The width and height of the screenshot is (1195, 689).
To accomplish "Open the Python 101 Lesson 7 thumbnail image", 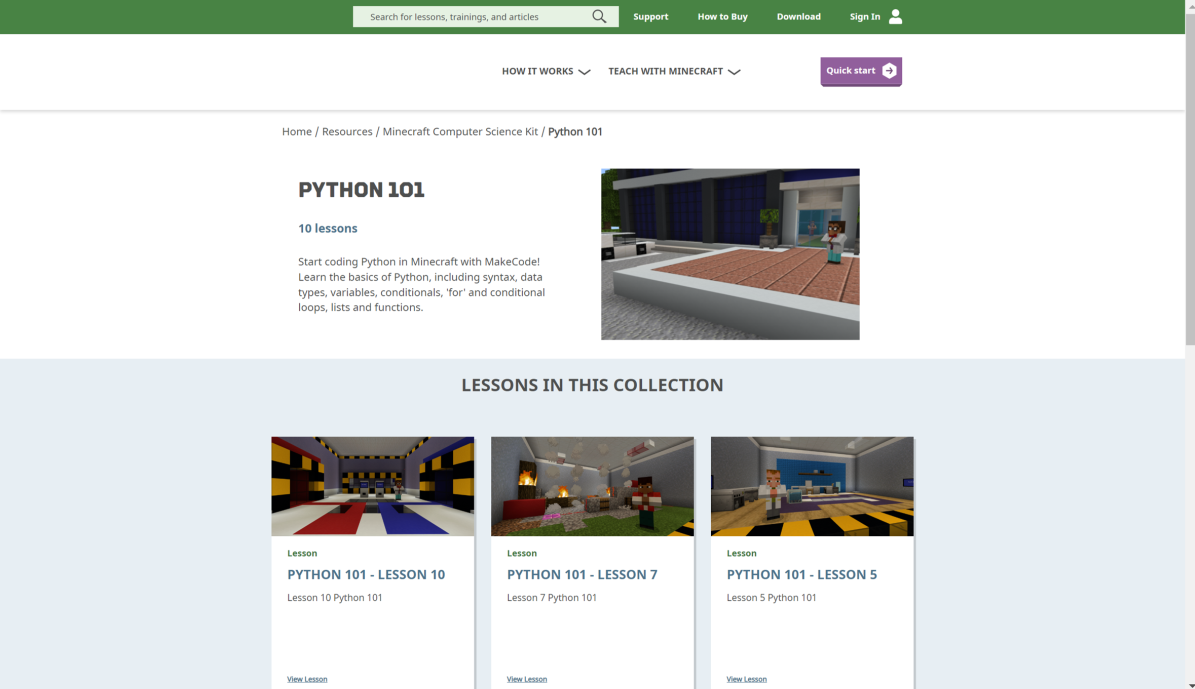I will coord(592,486).
